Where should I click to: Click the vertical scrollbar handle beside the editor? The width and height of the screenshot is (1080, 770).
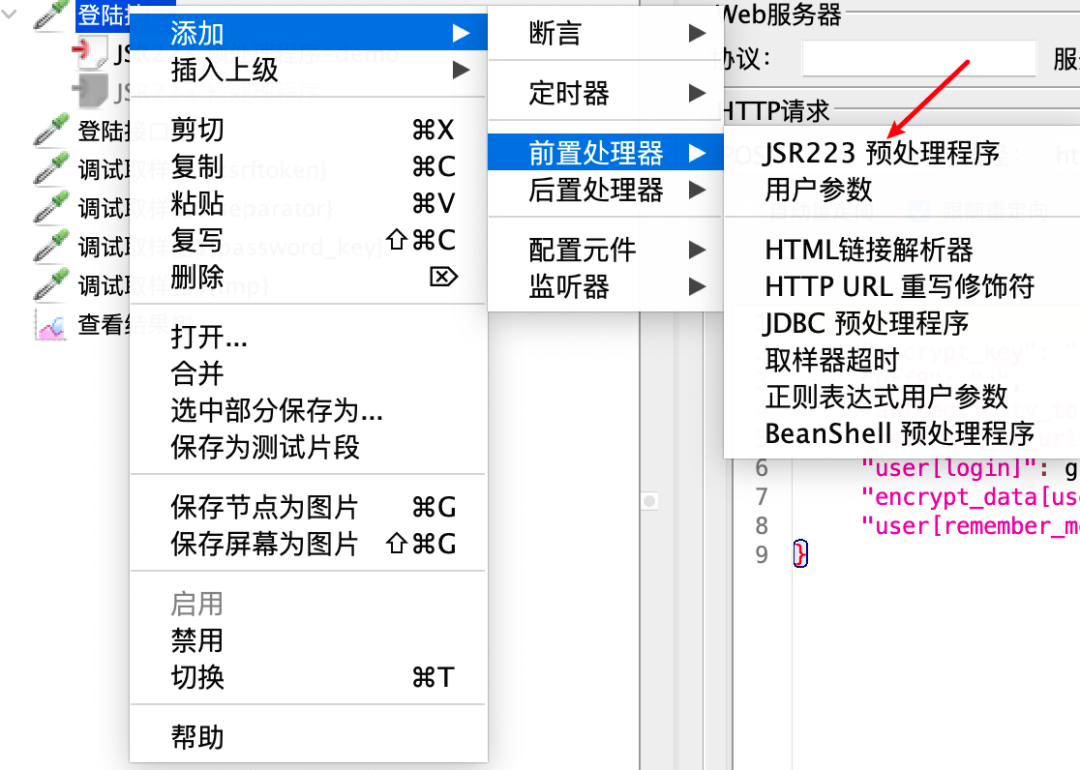click(x=651, y=500)
